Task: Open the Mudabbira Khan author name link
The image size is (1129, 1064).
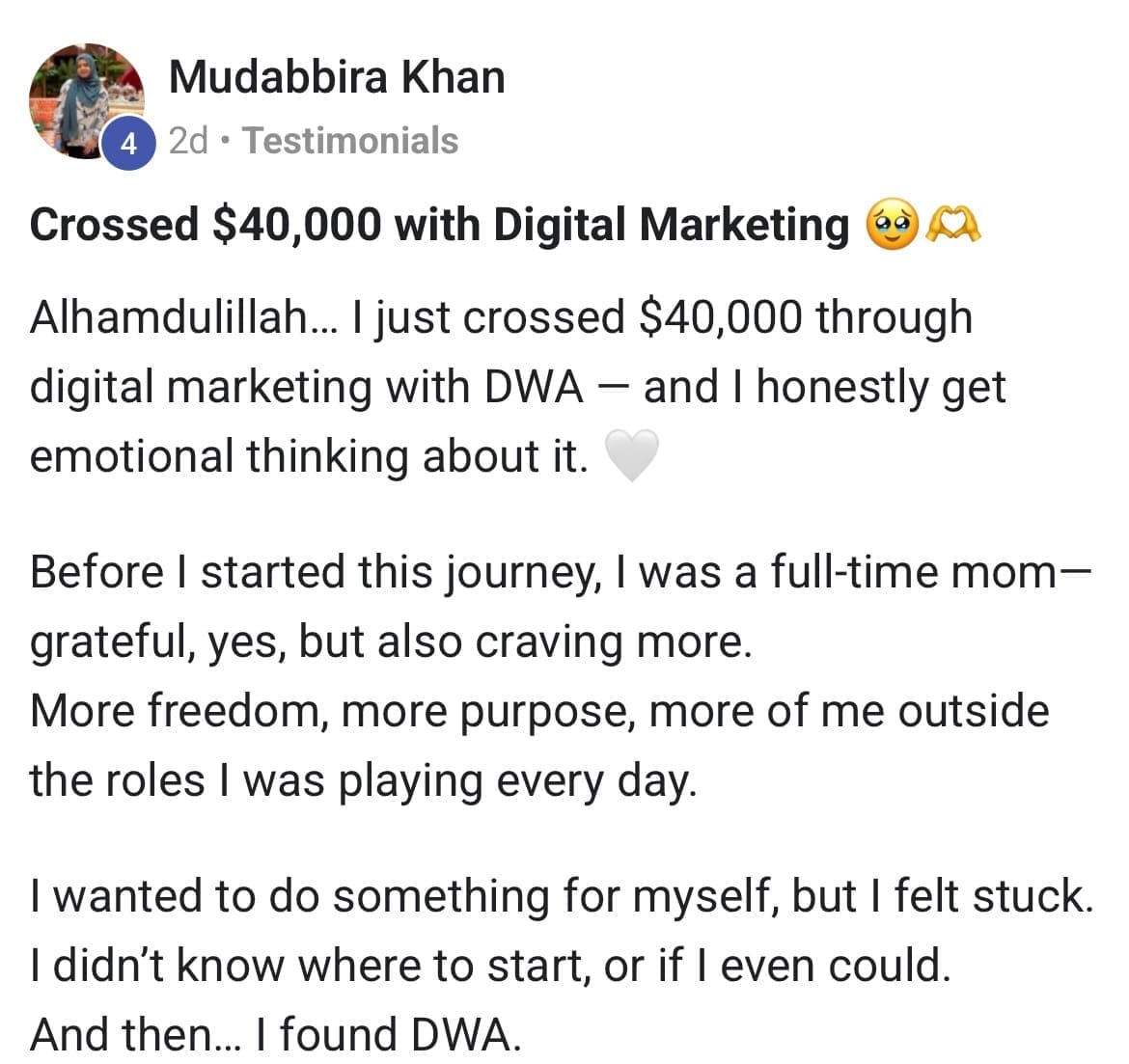Action: pos(337,77)
